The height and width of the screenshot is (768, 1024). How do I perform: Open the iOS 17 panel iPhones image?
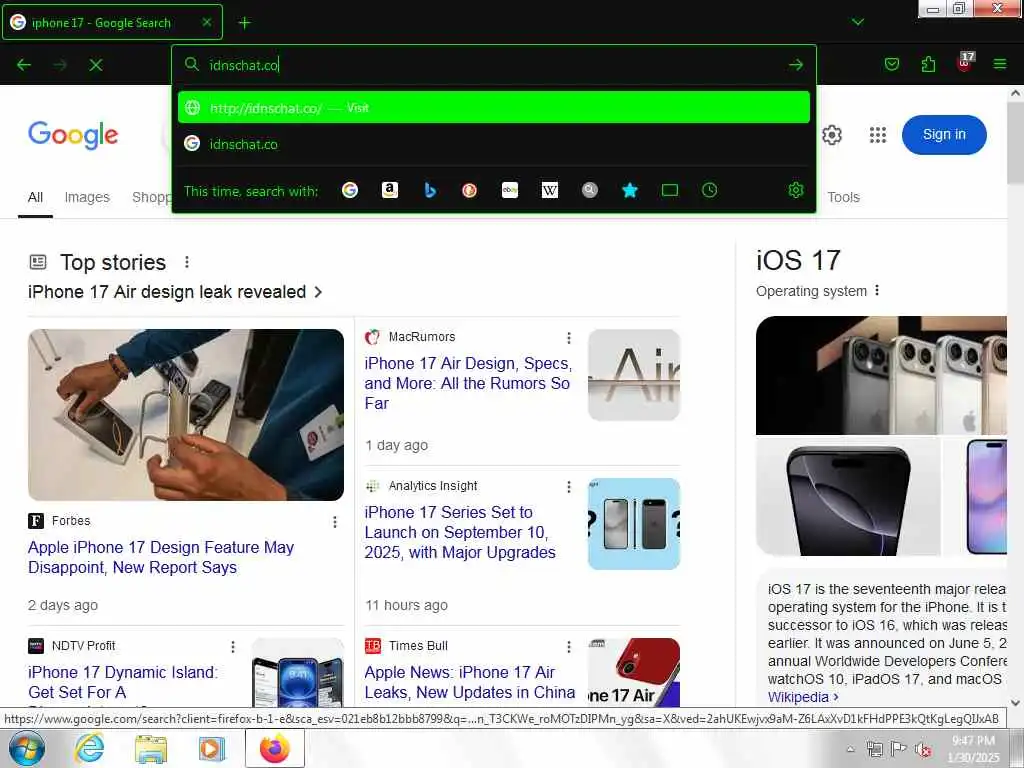(881, 376)
